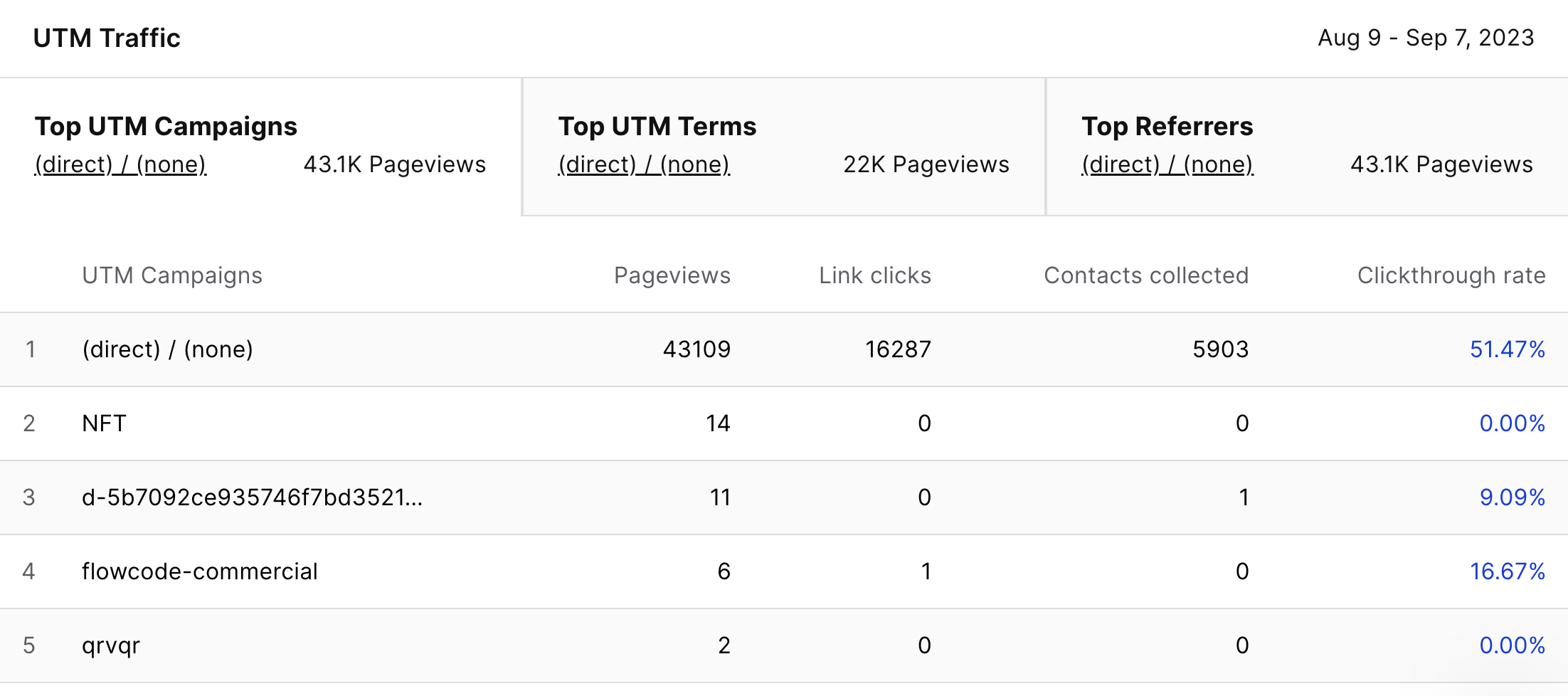The height and width of the screenshot is (696, 1568).
Task: Click the 16.67% clickthrough rate value
Action: (1508, 571)
